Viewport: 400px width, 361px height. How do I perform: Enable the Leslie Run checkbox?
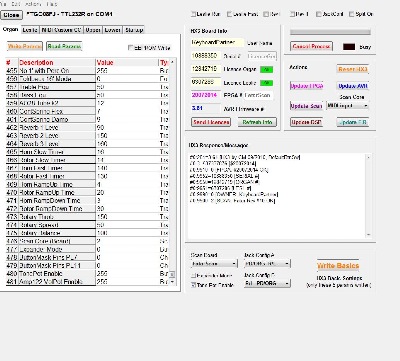[193, 14]
